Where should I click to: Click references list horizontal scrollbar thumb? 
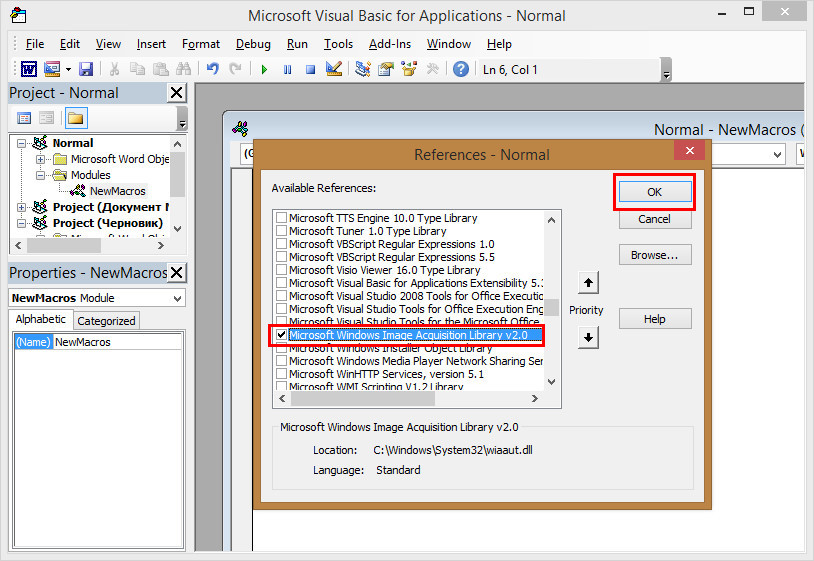[x=363, y=399]
